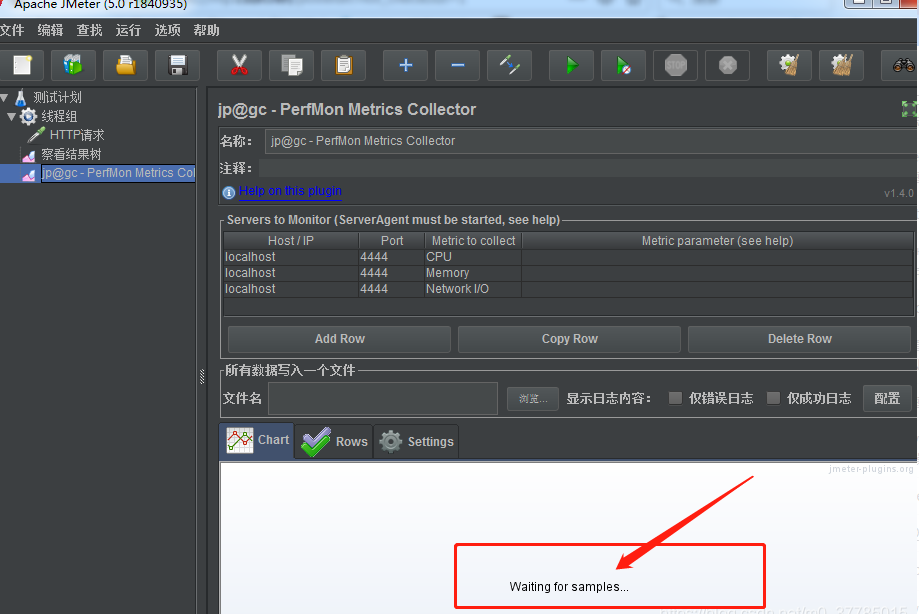Click the Host / IP column header
This screenshot has height=614, width=919.
[291, 241]
